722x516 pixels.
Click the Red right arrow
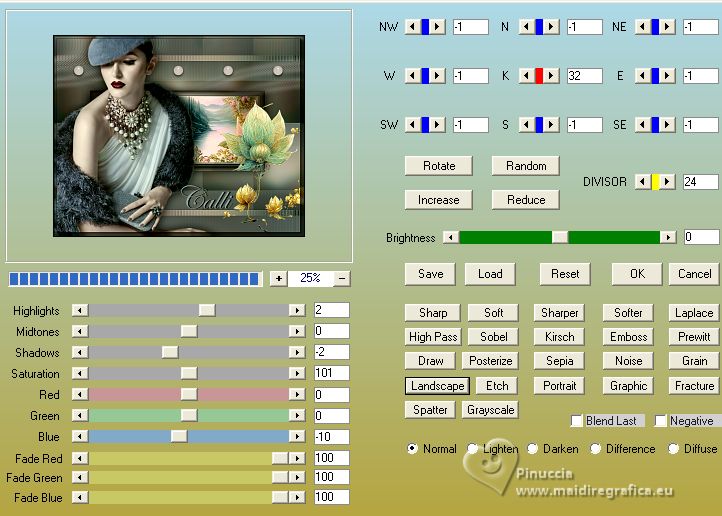297,394
